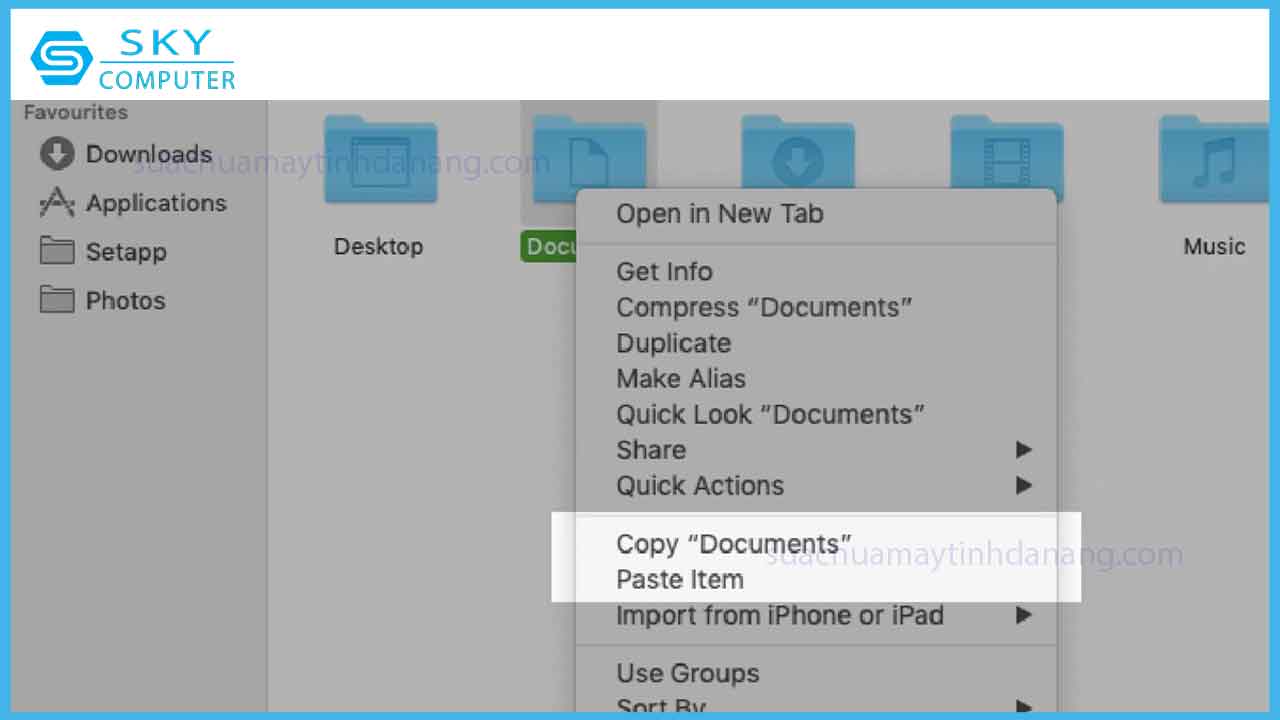Click the Desktop folder name label
The height and width of the screenshot is (720, 1280).
[379, 246]
